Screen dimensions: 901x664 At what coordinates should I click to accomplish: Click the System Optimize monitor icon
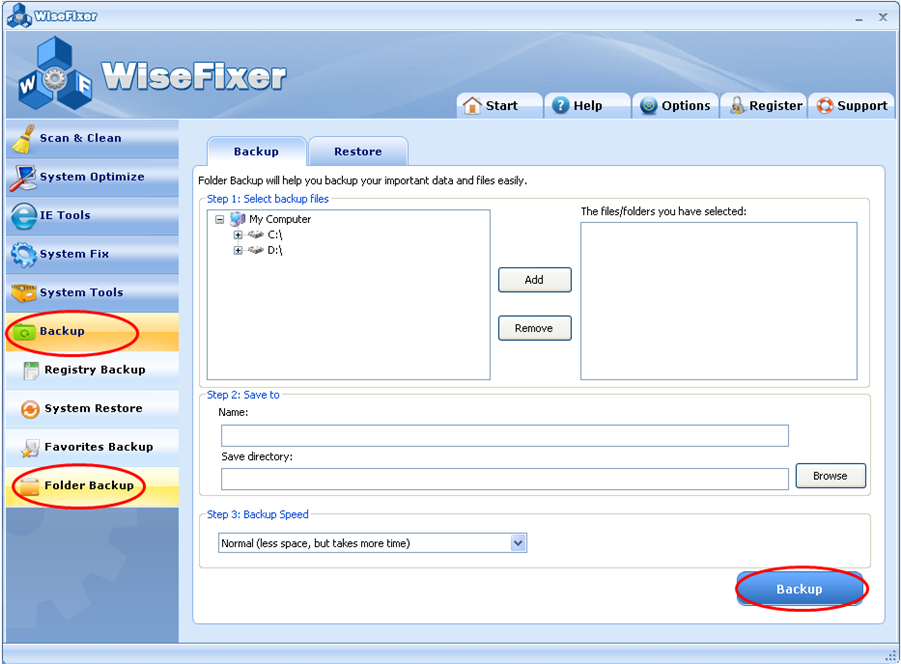(x=23, y=177)
